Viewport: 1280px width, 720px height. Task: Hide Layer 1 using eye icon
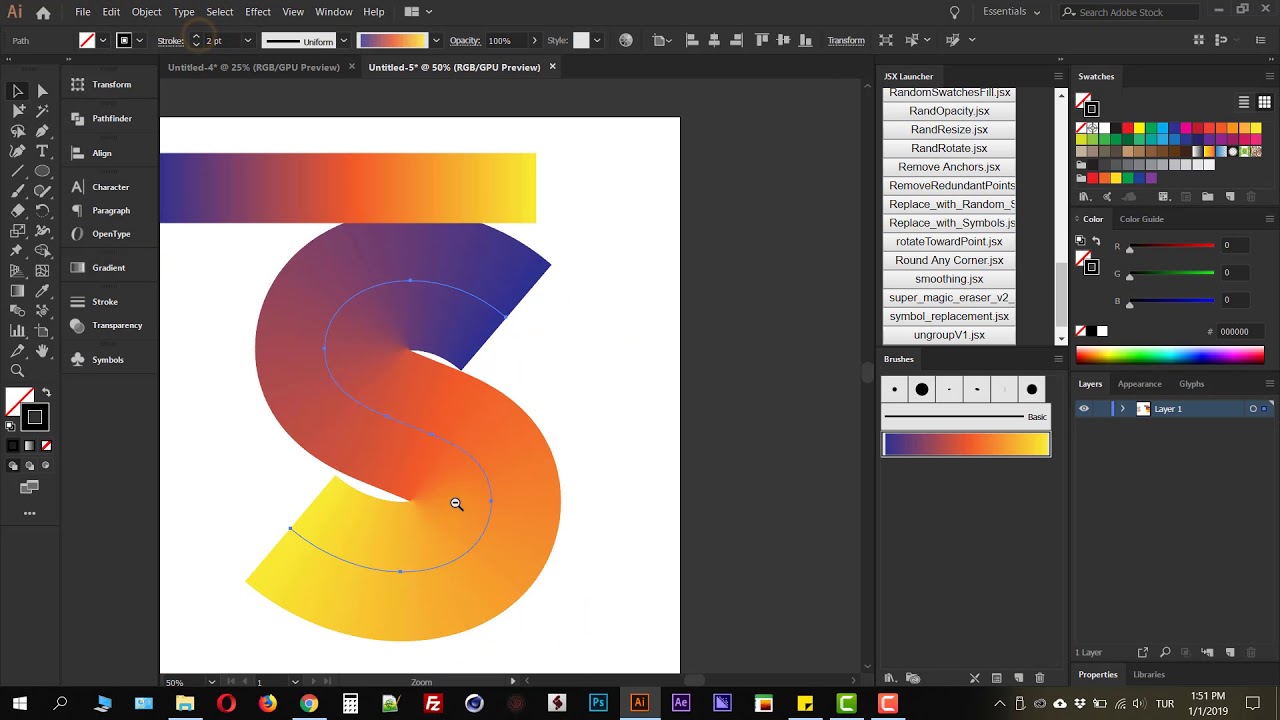(1083, 409)
